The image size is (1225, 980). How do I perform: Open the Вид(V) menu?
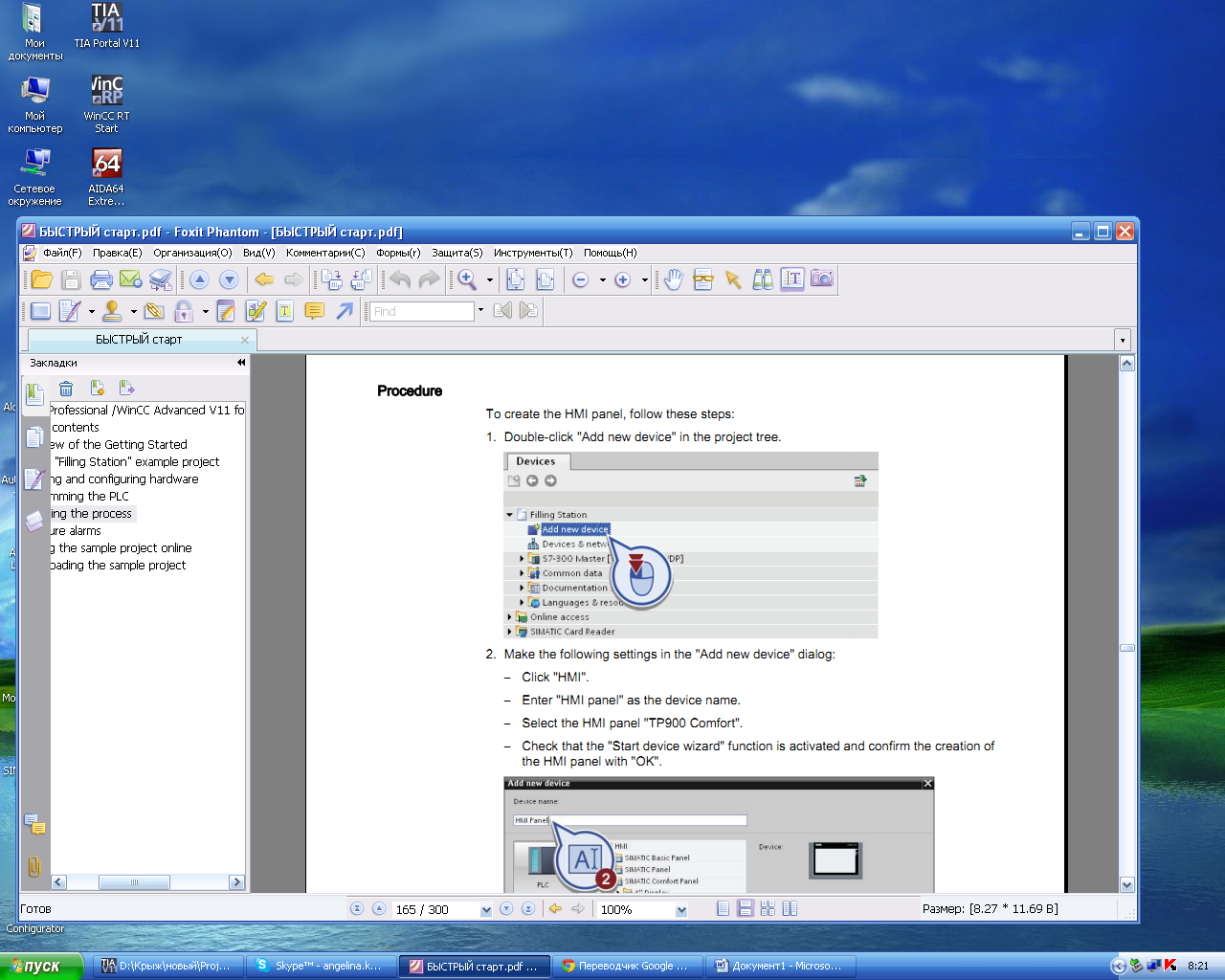point(258,253)
